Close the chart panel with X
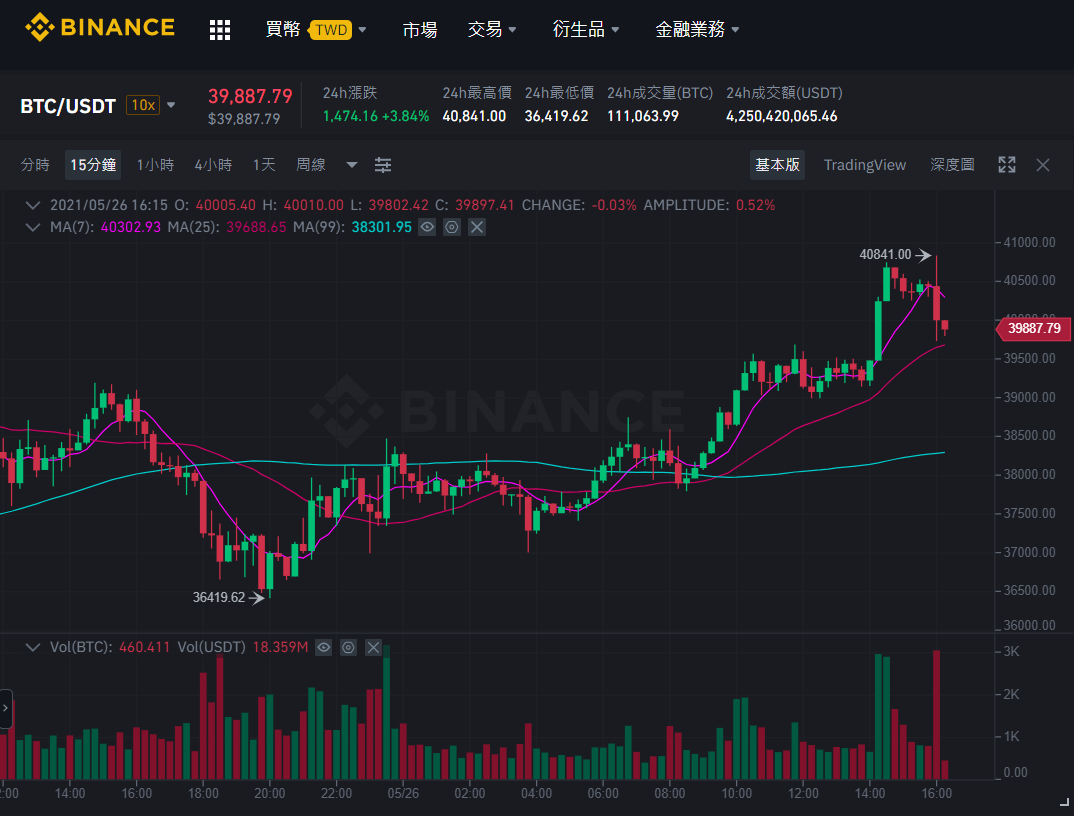This screenshot has height=816, width=1074. tap(1042, 165)
